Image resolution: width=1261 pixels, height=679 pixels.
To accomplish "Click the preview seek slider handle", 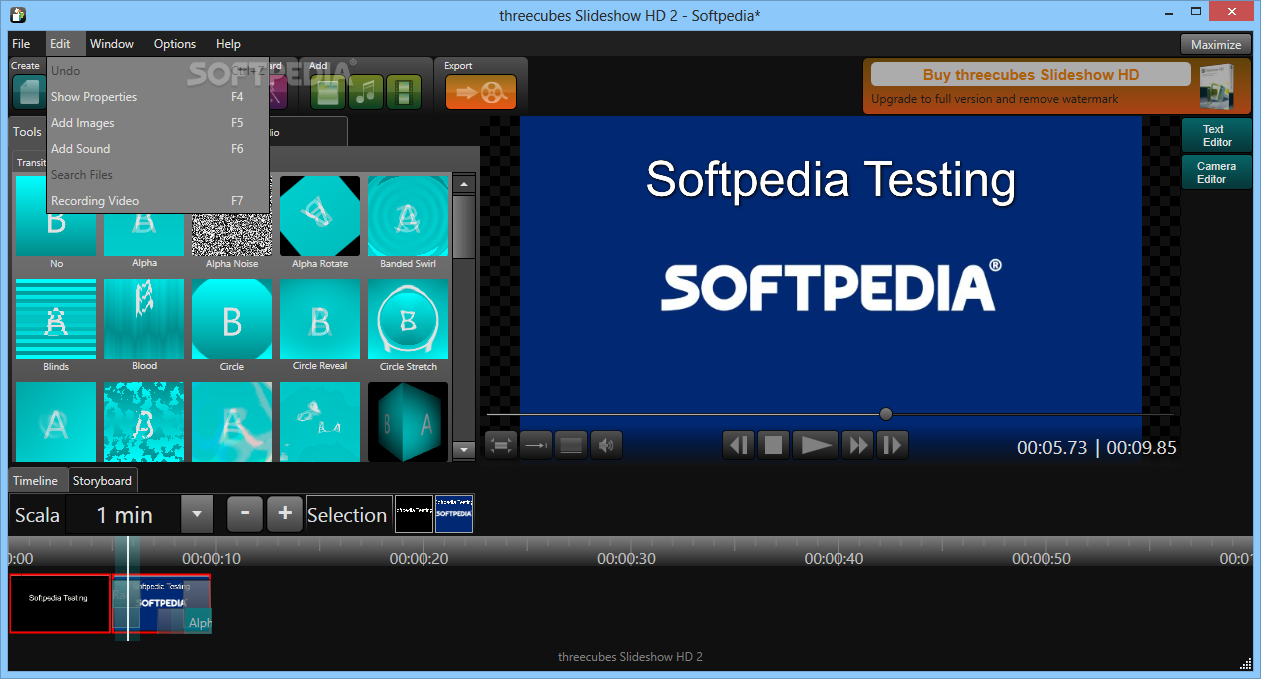I will pos(886,414).
